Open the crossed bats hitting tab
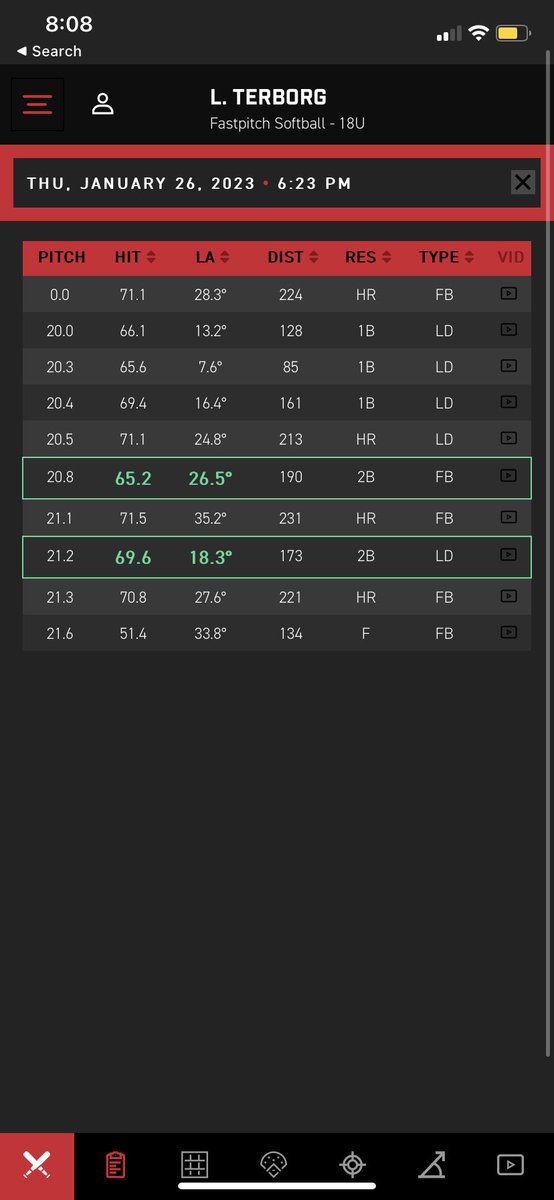 coord(37,1165)
